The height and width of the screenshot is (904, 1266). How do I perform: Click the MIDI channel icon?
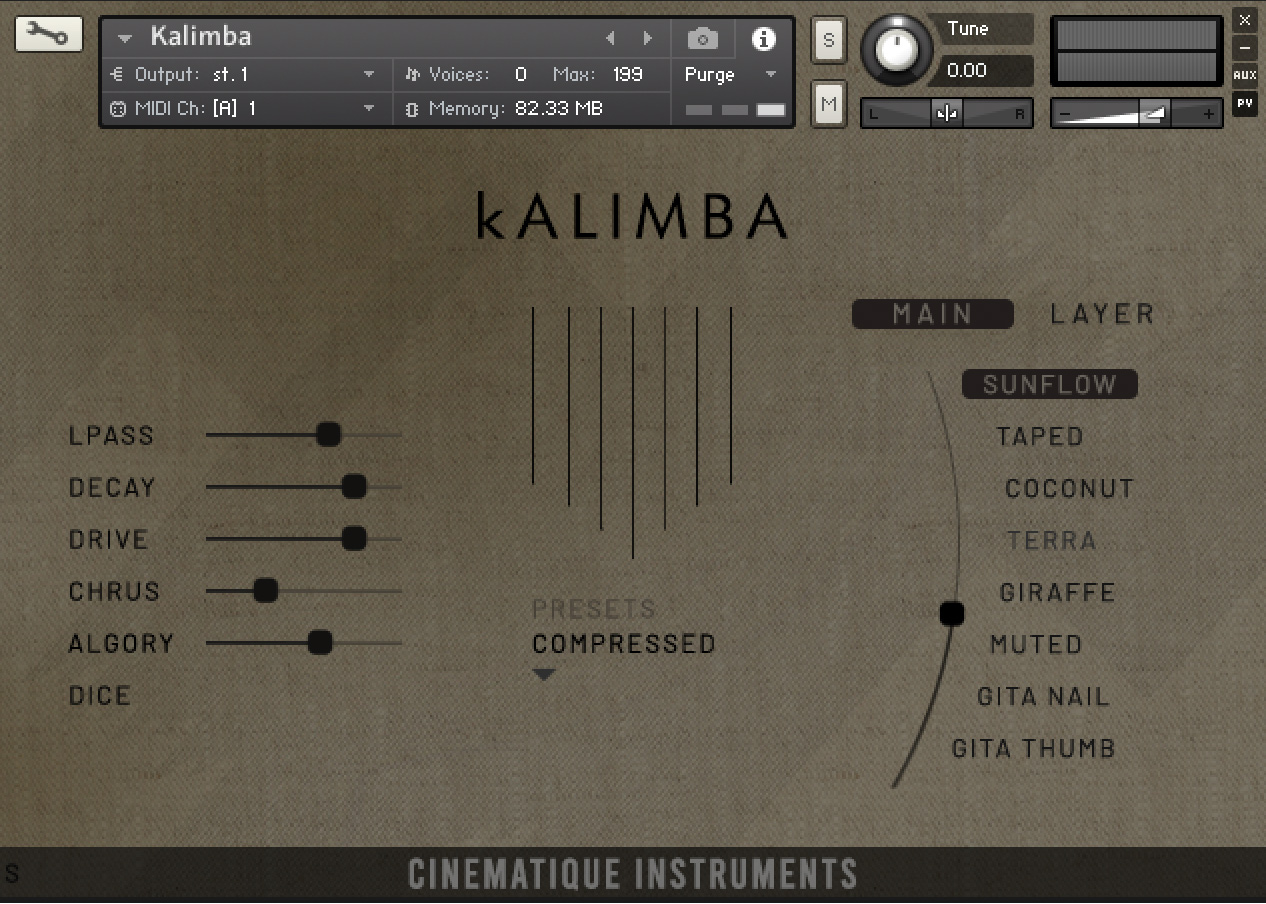click(117, 109)
